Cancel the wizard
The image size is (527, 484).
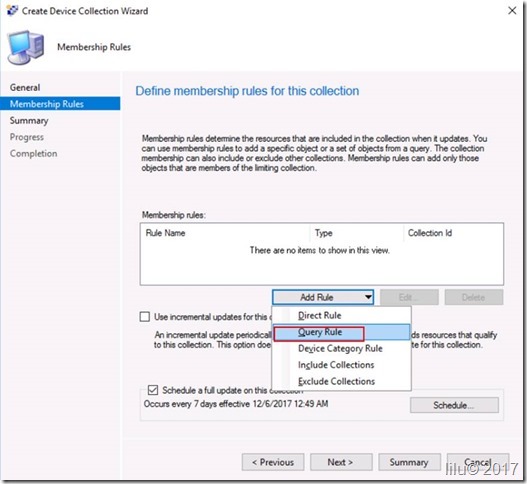(478, 462)
